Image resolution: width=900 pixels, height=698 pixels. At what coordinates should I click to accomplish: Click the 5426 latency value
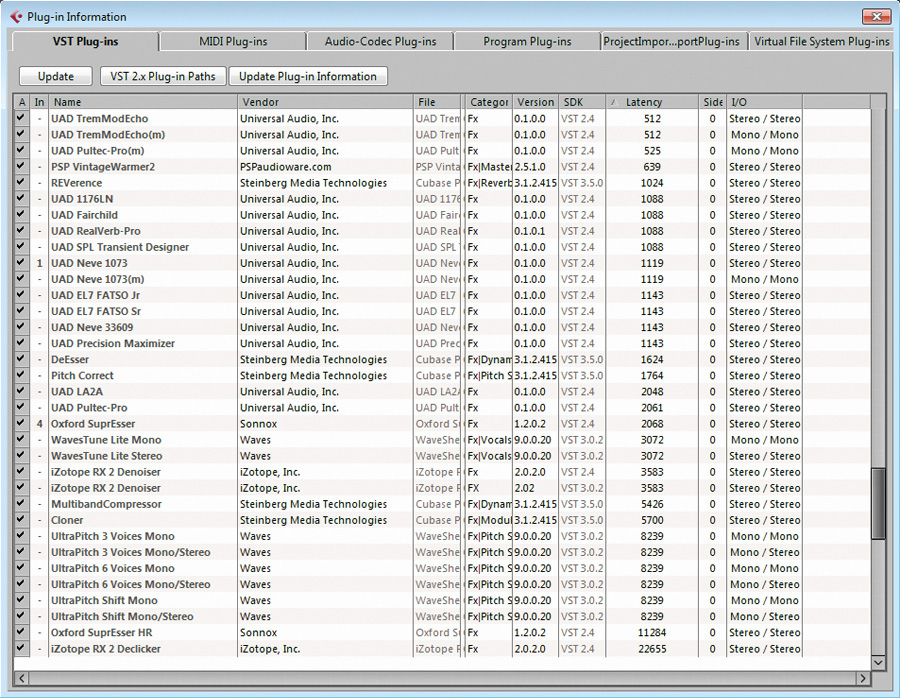pyautogui.click(x=652, y=504)
